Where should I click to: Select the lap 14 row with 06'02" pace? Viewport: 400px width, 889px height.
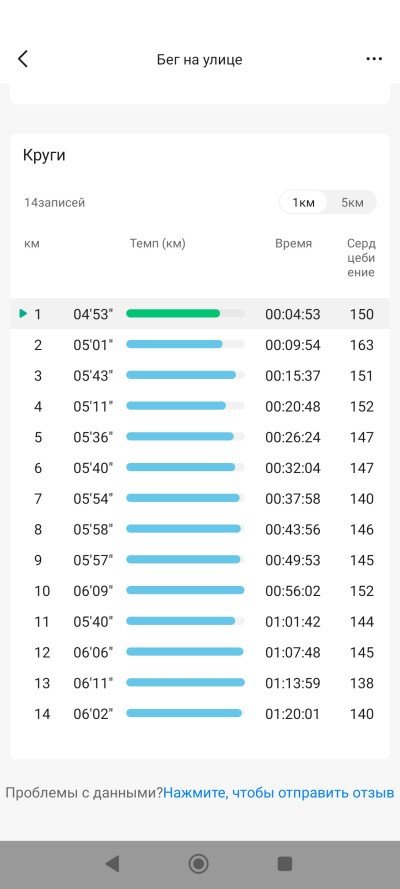(199, 714)
